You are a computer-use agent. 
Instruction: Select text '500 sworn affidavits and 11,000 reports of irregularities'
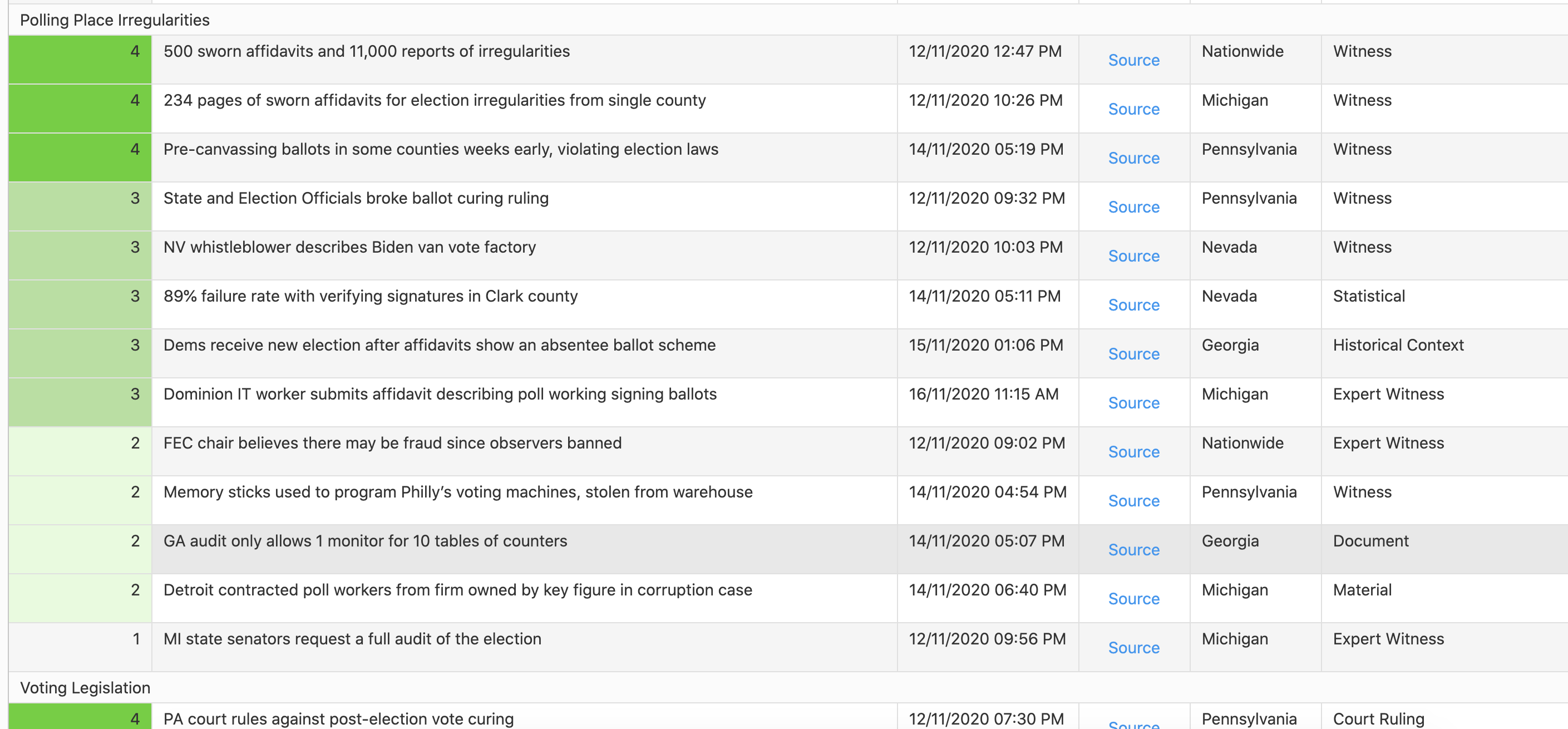(x=367, y=51)
